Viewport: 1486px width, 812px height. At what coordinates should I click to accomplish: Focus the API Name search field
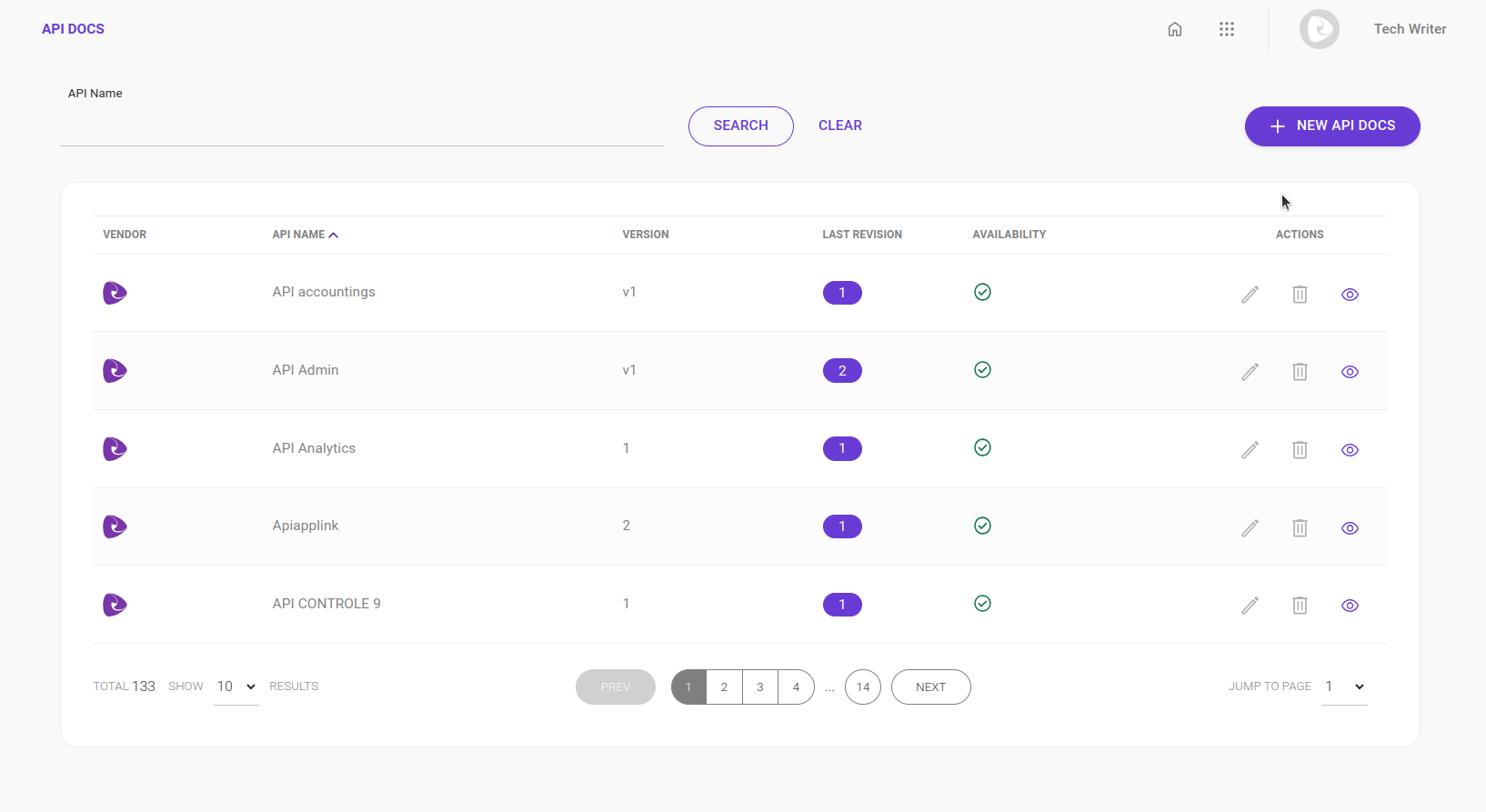362,129
